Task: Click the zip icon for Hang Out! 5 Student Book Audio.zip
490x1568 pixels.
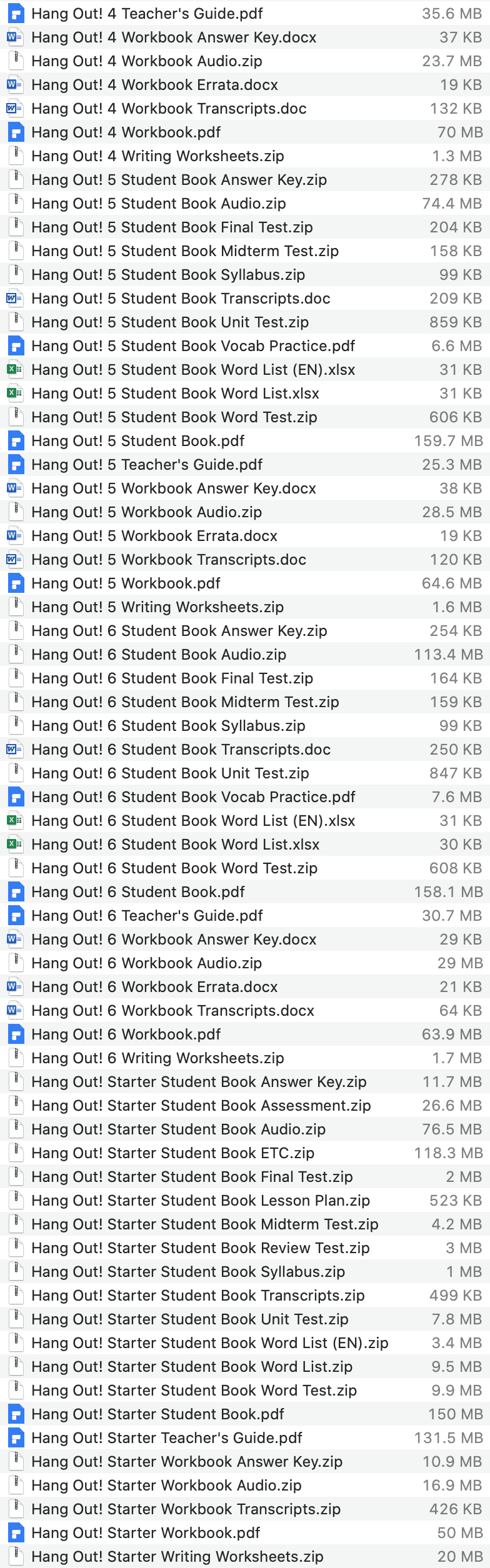Action: tap(16, 203)
